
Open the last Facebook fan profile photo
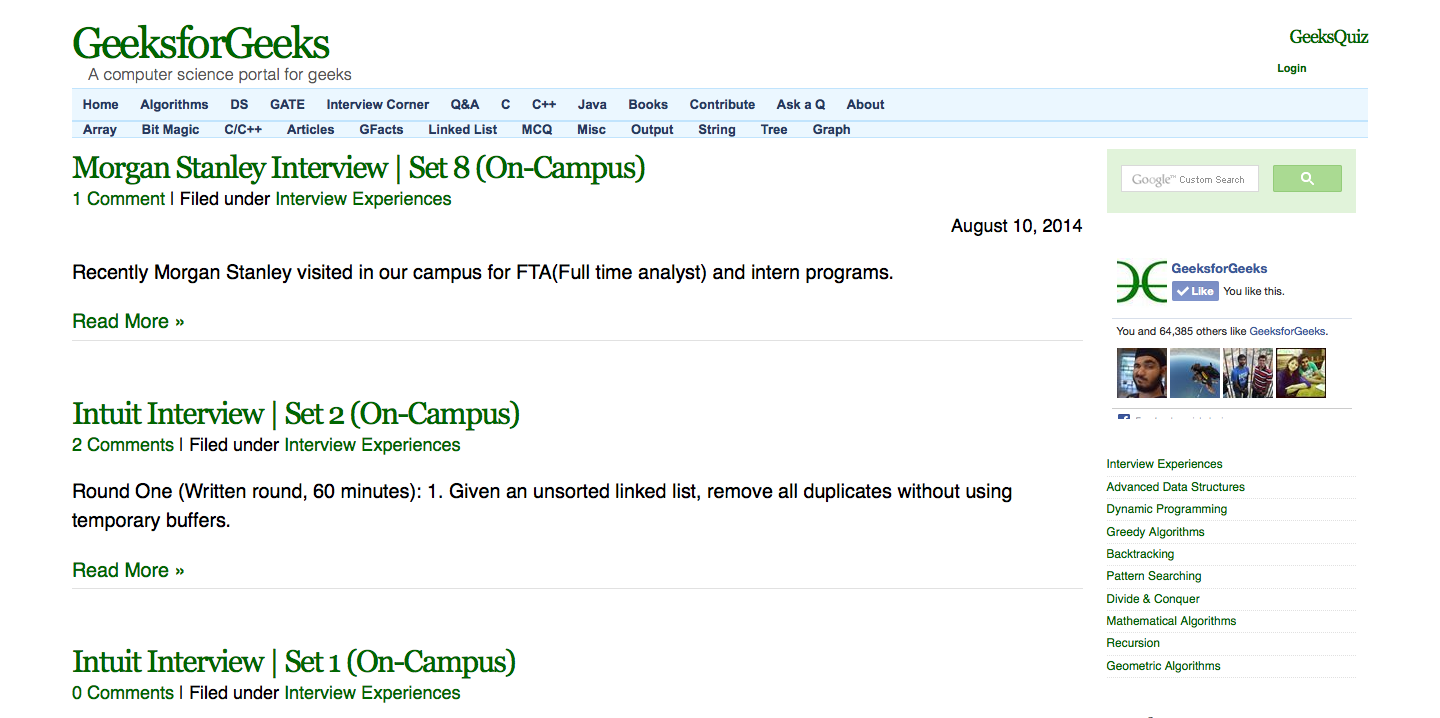point(1301,373)
